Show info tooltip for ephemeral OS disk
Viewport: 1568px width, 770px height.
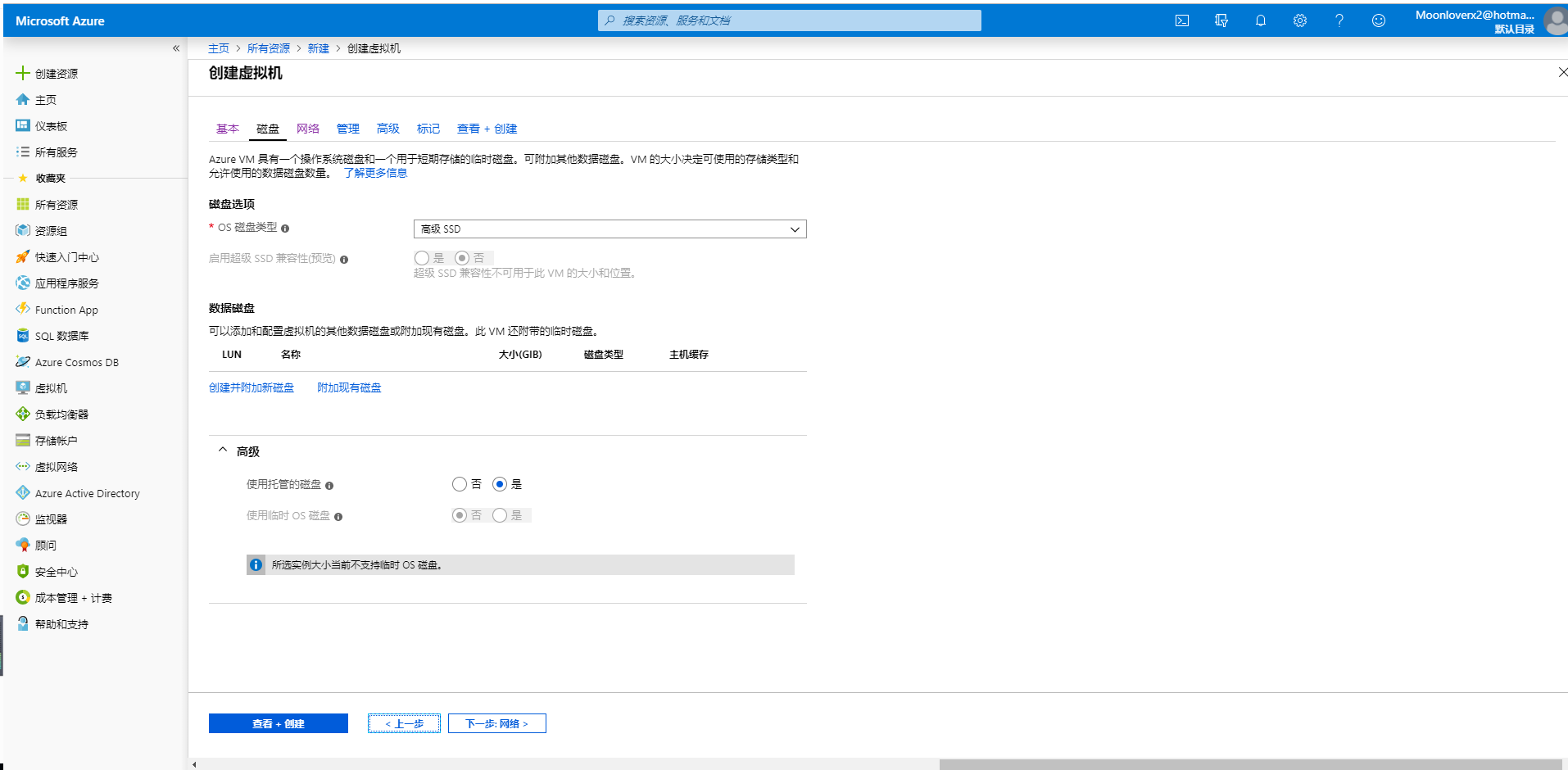tap(338, 517)
